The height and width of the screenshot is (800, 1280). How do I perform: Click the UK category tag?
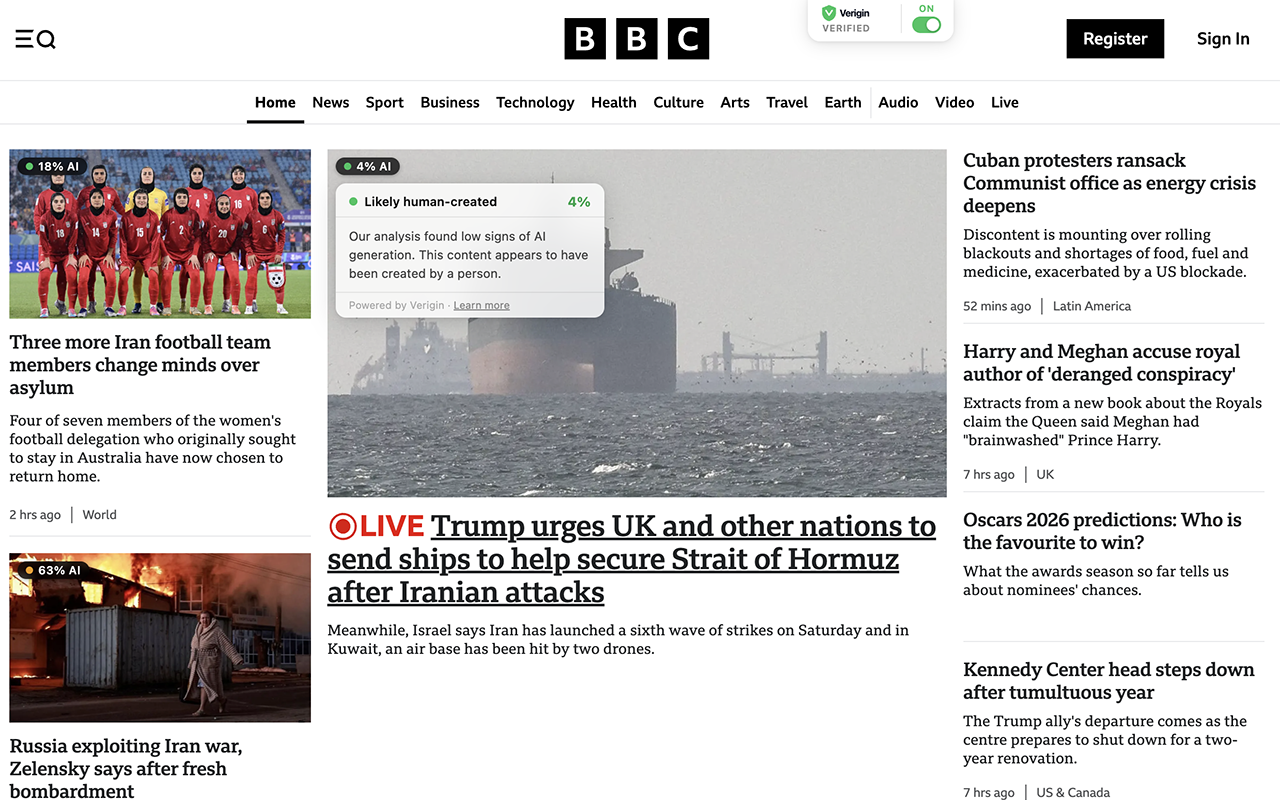(x=1045, y=475)
